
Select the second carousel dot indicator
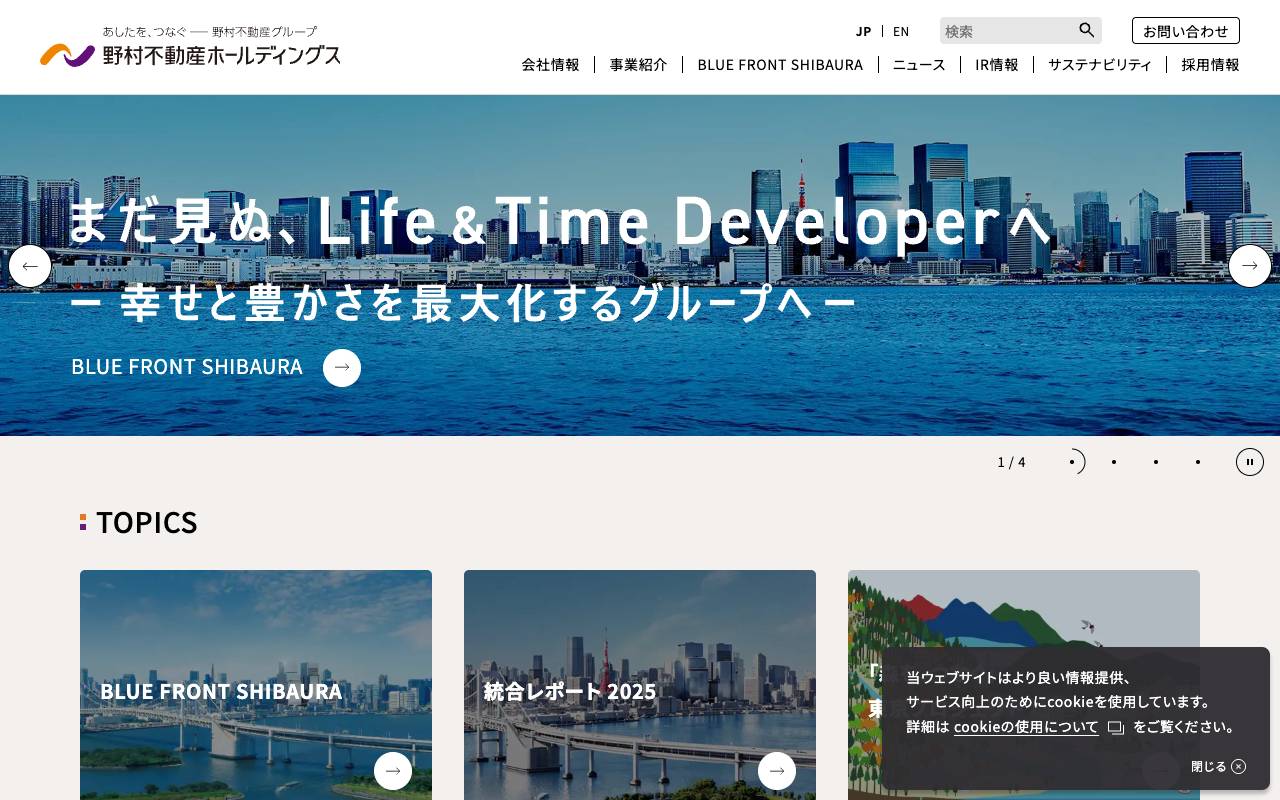pos(1114,462)
